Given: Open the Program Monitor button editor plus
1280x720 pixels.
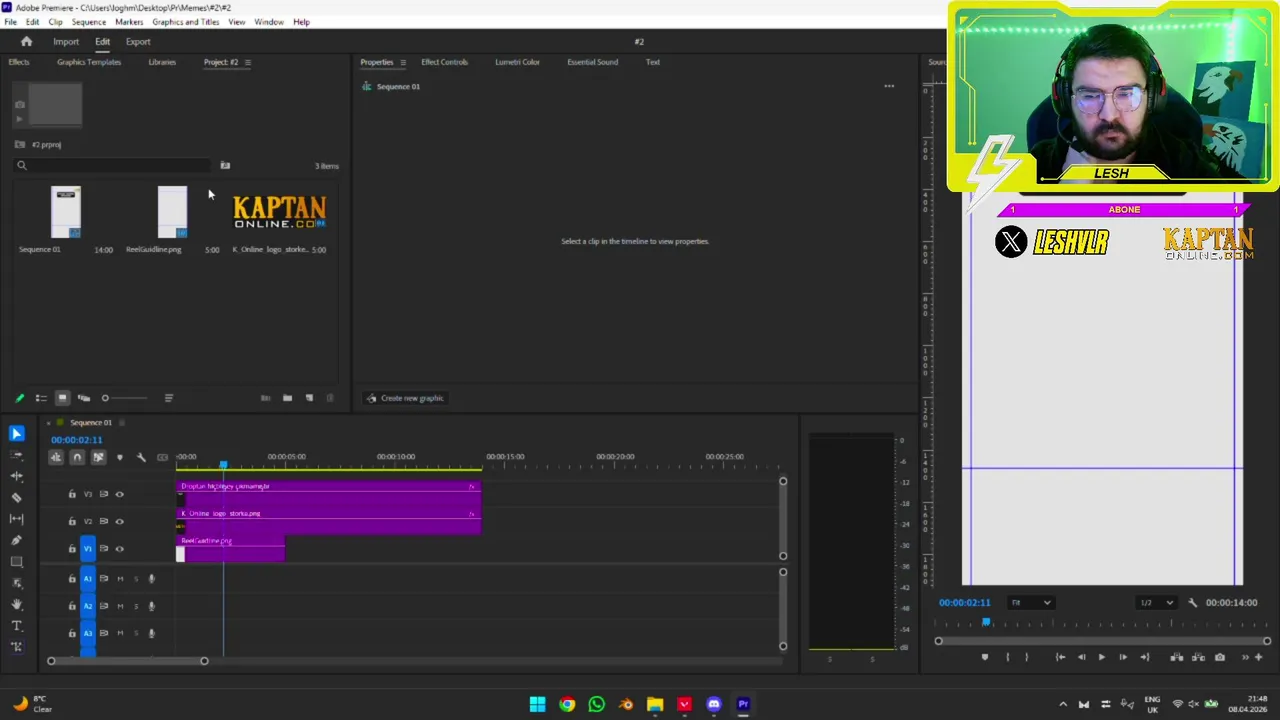Looking at the screenshot, I should 1258,657.
